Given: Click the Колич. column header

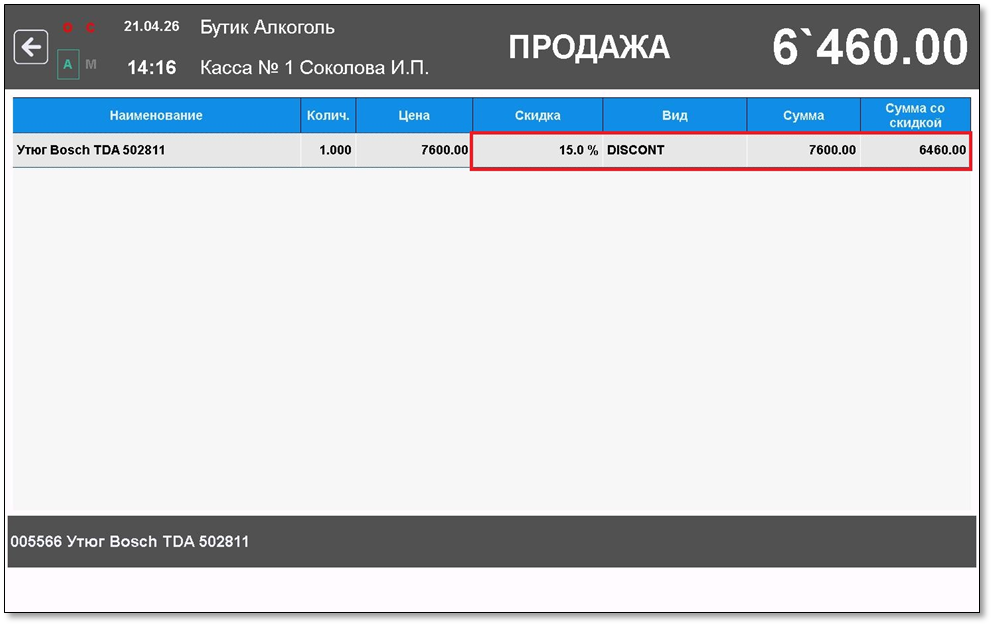Looking at the screenshot, I should (x=328, y=115).
